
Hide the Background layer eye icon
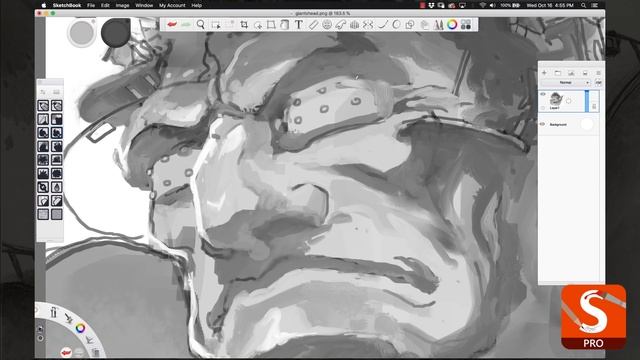[542, 124]
